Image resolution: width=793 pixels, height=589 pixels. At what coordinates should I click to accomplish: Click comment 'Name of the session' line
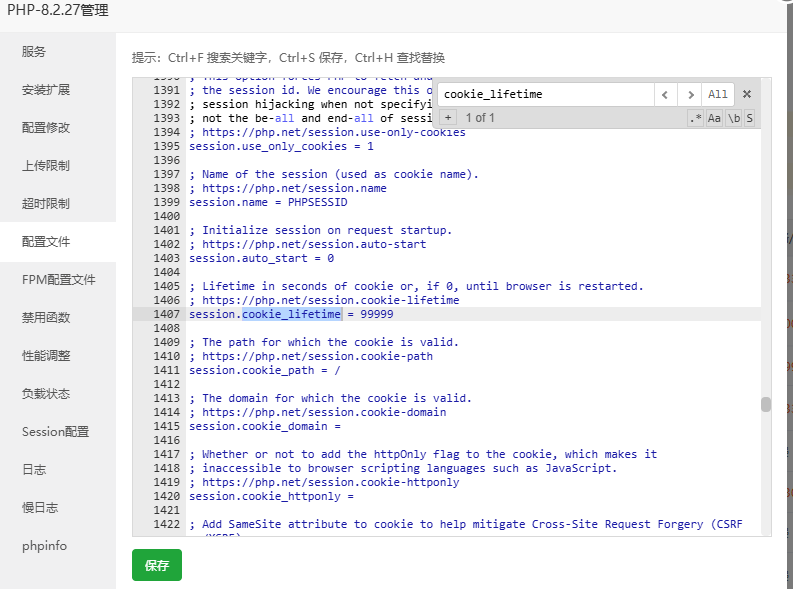pyautogui.click(x=334, y=174)
